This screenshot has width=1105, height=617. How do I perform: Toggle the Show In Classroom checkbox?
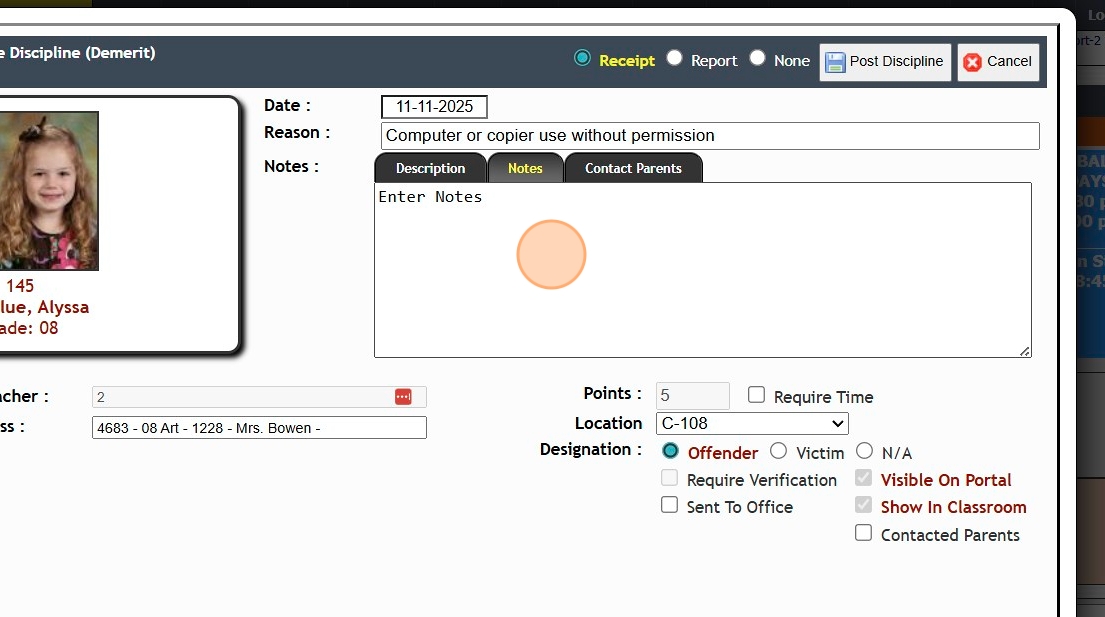pyautogui.click(x=863, y=505)
